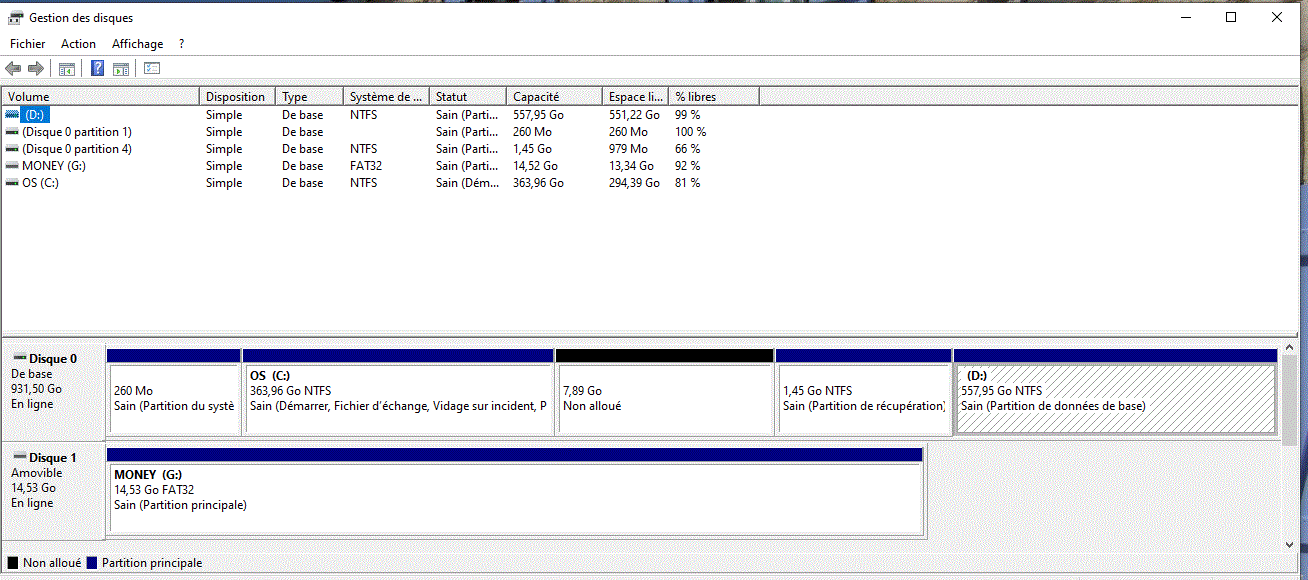Click the disk icon next to Disque 0
Screen dimensions: 1308x580
(x=19, y=358)
